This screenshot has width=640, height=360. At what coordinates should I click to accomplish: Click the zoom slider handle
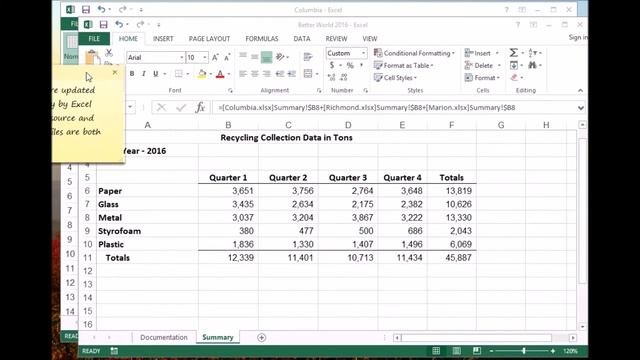(x=524, y=351)
